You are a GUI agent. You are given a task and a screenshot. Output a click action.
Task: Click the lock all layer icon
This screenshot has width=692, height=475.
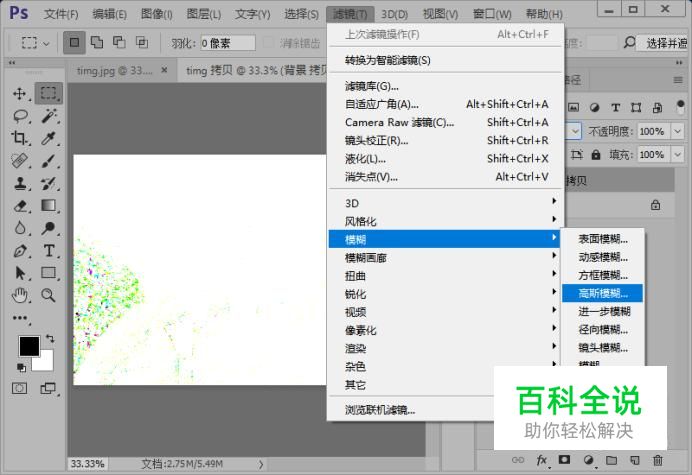coord(596,155)
